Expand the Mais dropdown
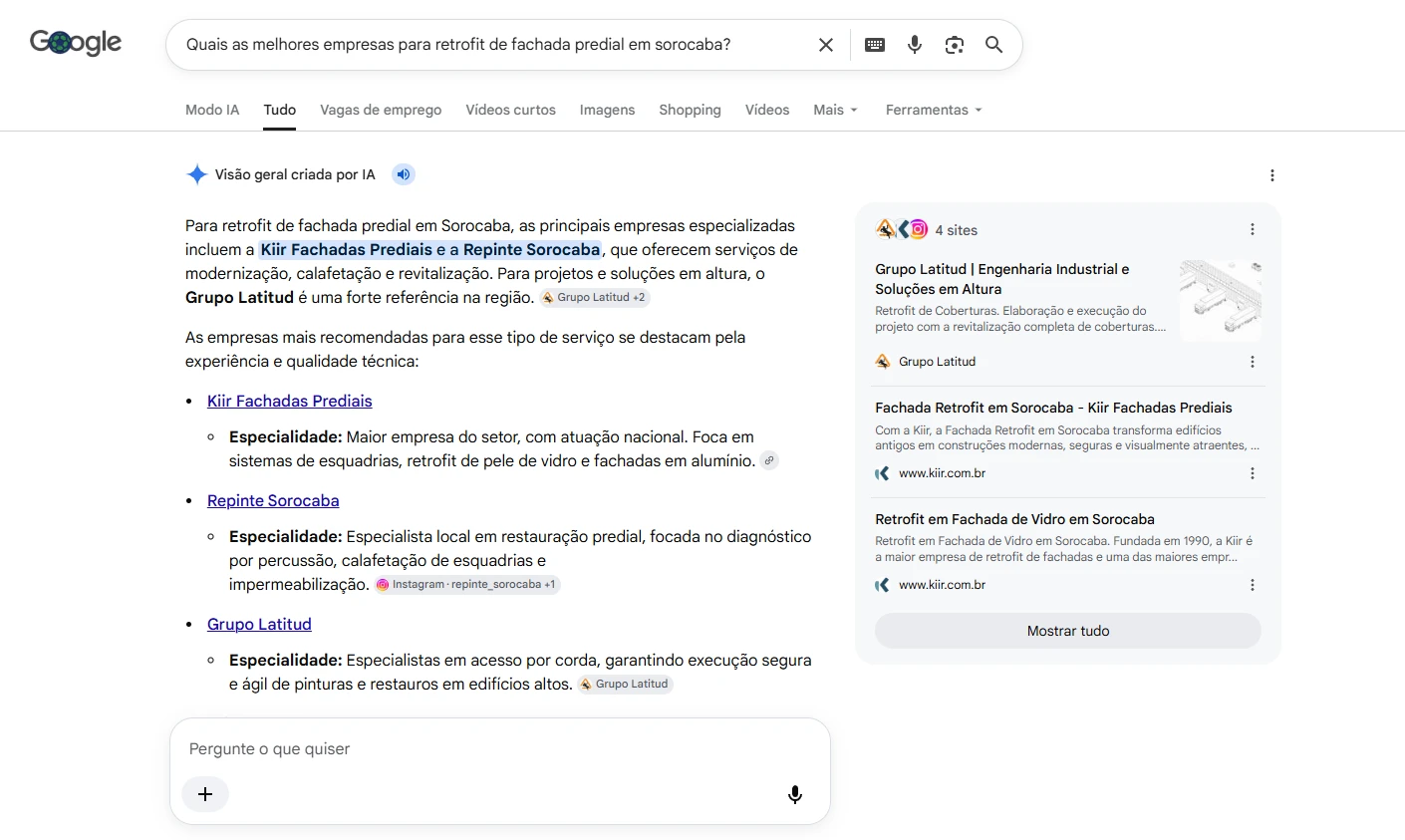This screenshot has height=840, width=1405. (x=835, y=110)
